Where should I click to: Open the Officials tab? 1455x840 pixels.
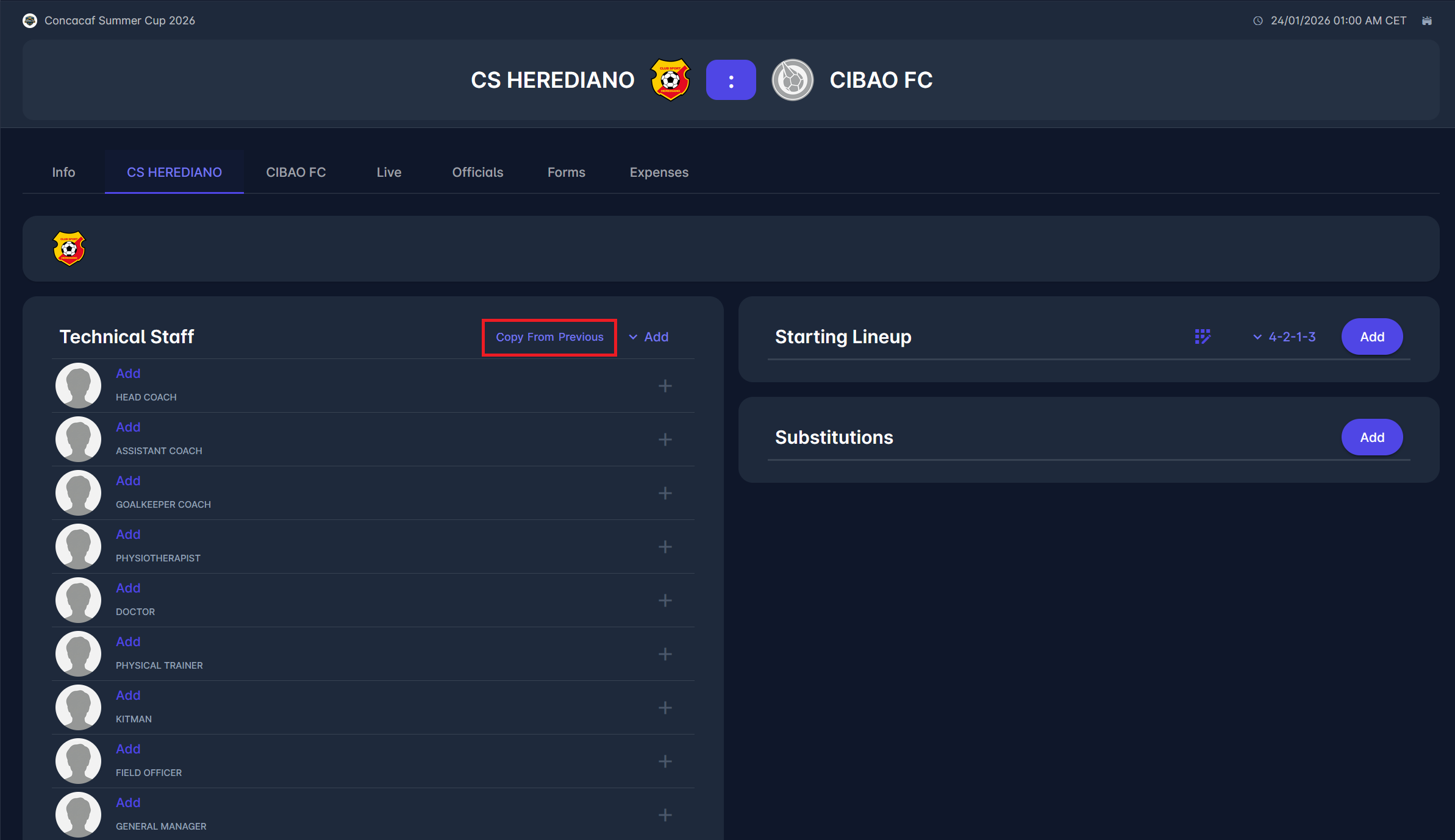477,173
